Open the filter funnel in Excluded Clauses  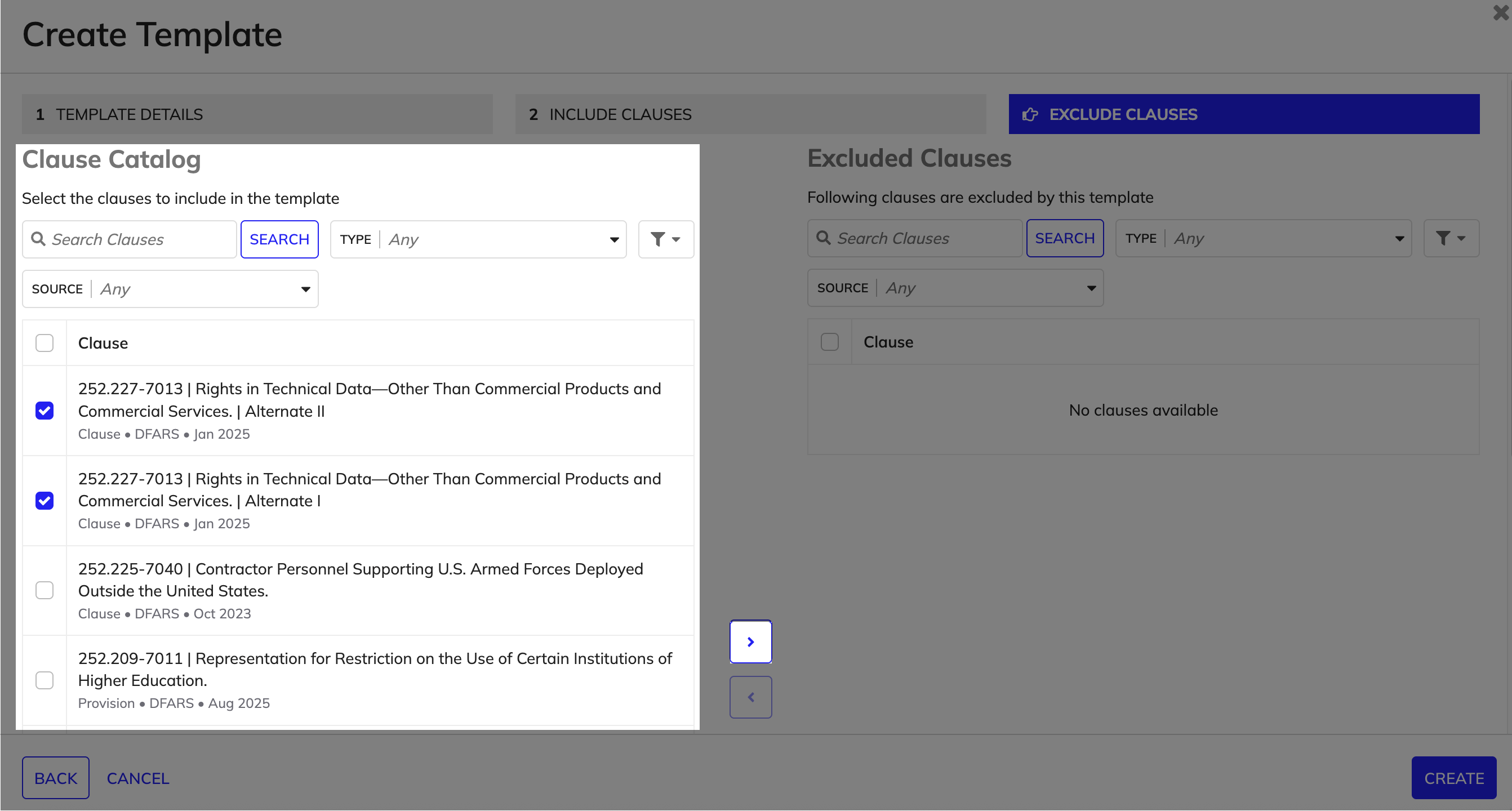click(1451, 238)
